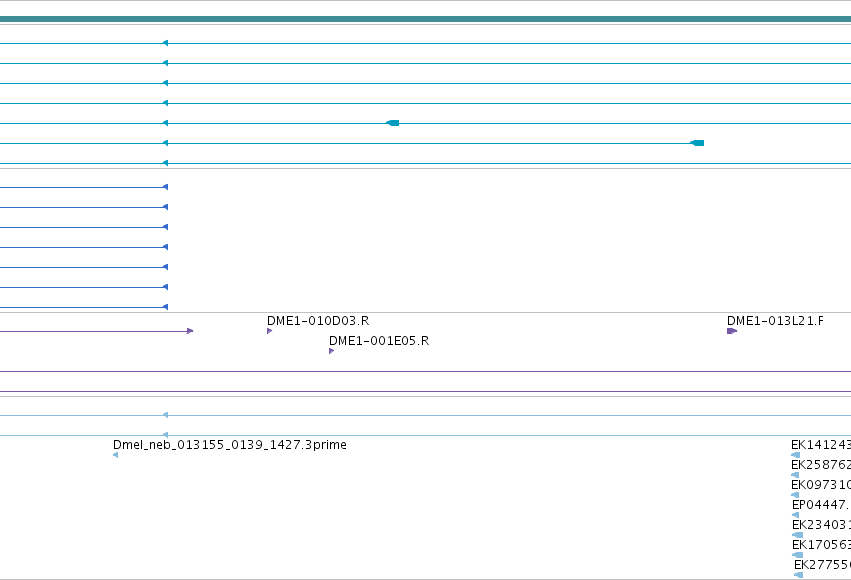Click the light-blue feature under EK170563

tap(797, 555)
